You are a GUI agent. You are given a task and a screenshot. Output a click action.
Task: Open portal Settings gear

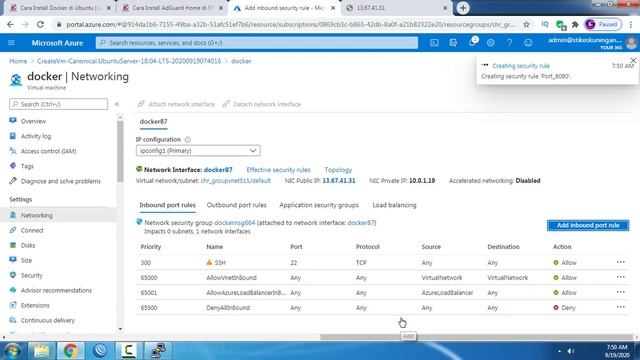(x=491, y=43)
